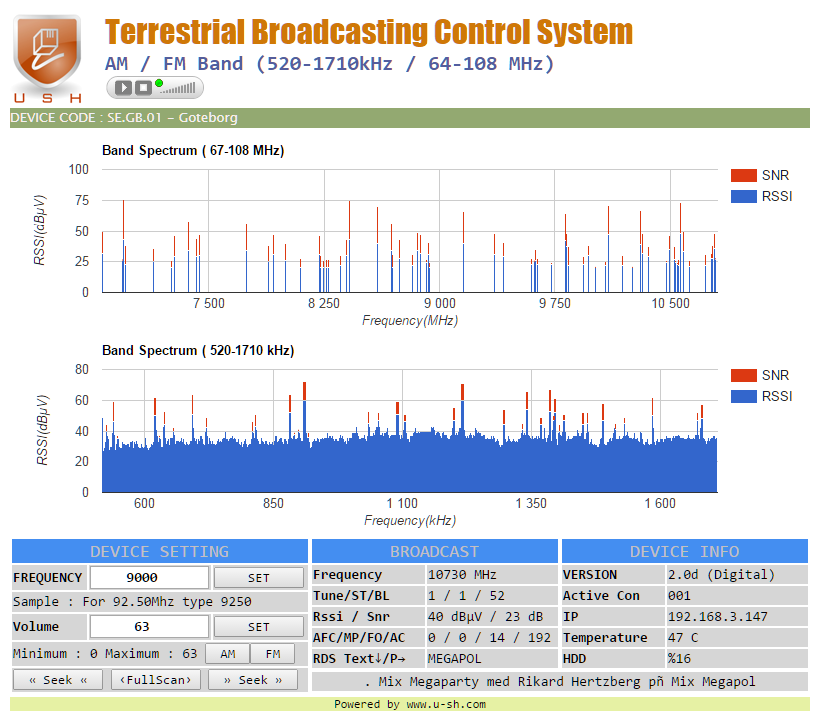This screenshot has width=828, height=717.
Task: Click the Terrestrial Broadcasting Control System title
Action: (x=369, y=32)
